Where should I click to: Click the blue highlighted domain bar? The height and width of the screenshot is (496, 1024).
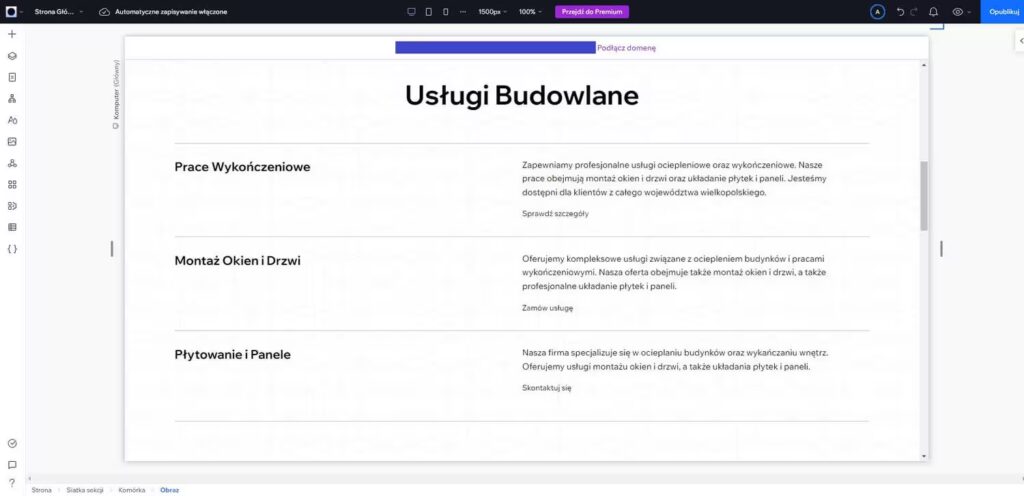tap(495, 48)
